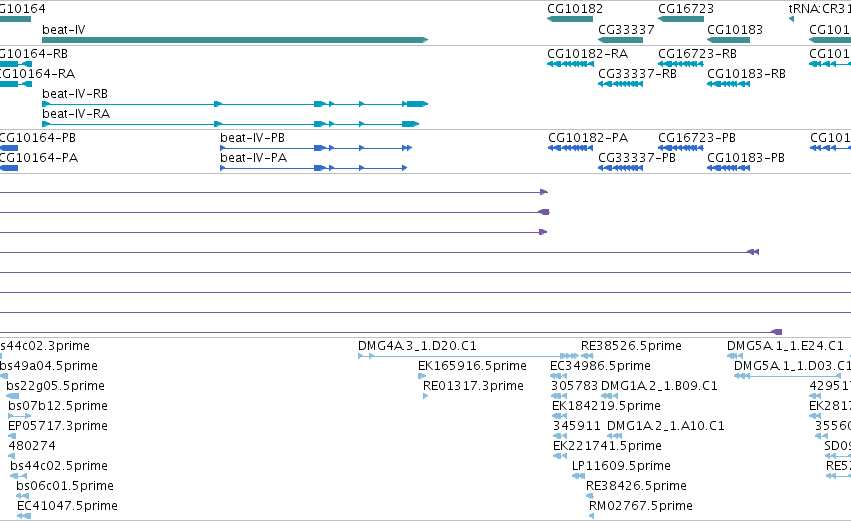Select the DMG1A2_1.A10.C1 feature label
Viewport: 851px width, 521px height.
point(665,427)
